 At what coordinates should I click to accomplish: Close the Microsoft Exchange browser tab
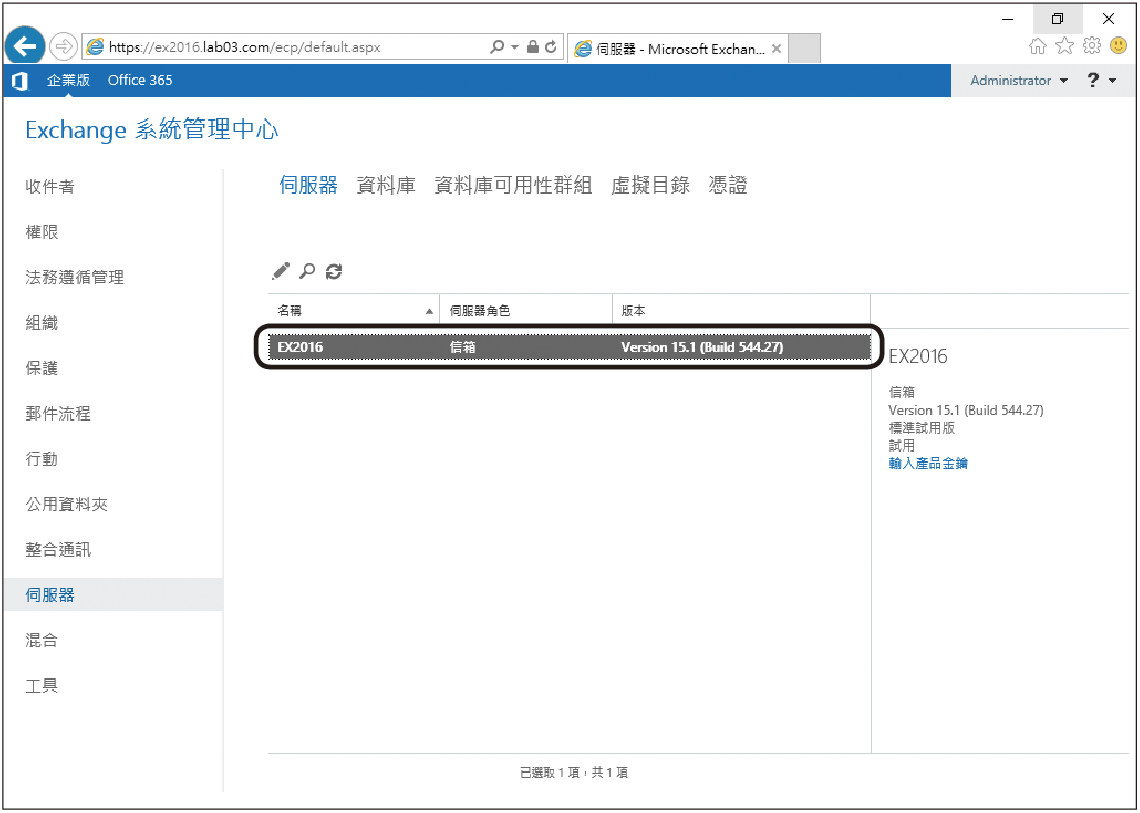coord(776,49)
